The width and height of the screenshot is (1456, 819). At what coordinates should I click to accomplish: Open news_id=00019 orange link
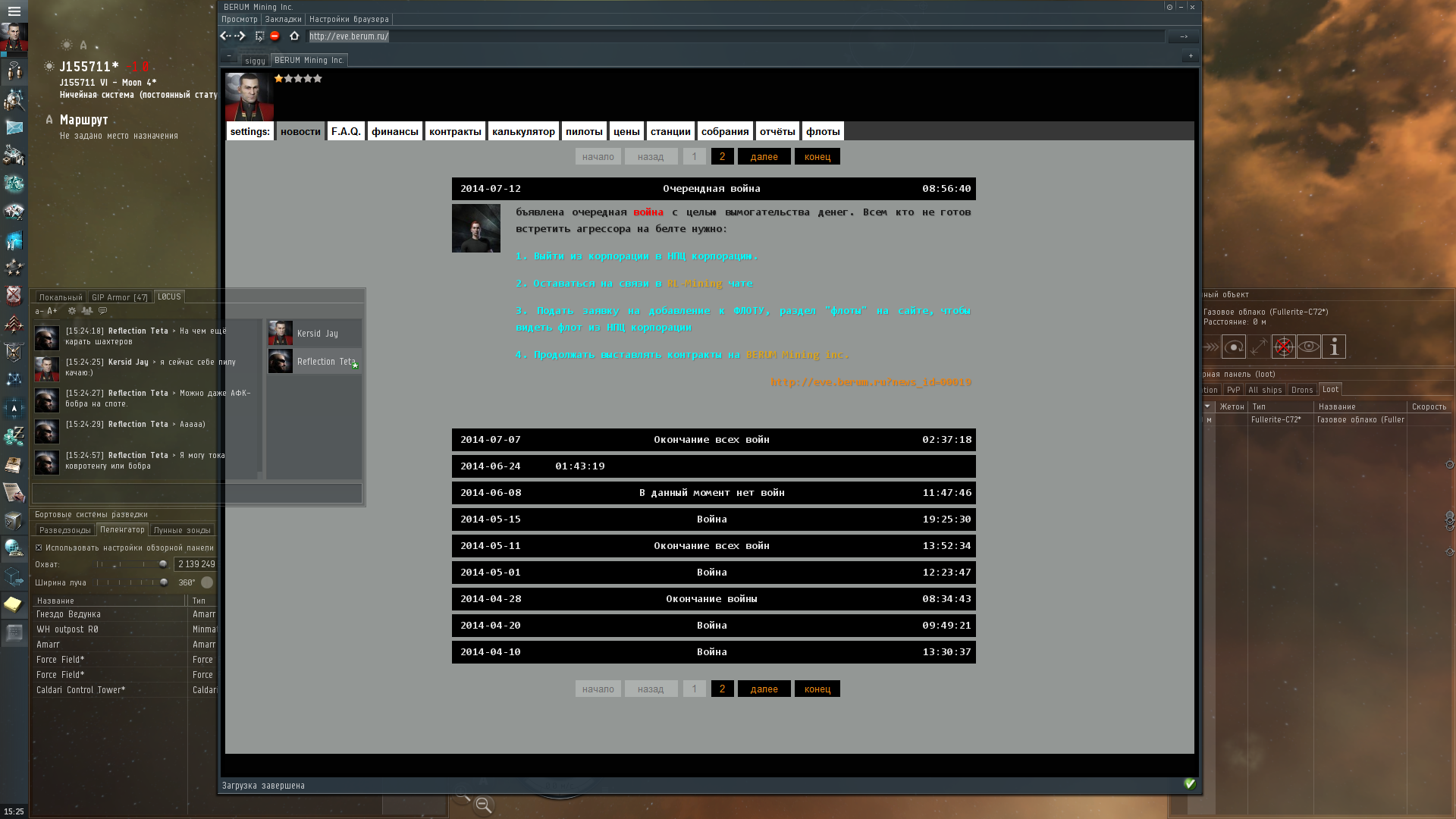[x=871, y=381]
